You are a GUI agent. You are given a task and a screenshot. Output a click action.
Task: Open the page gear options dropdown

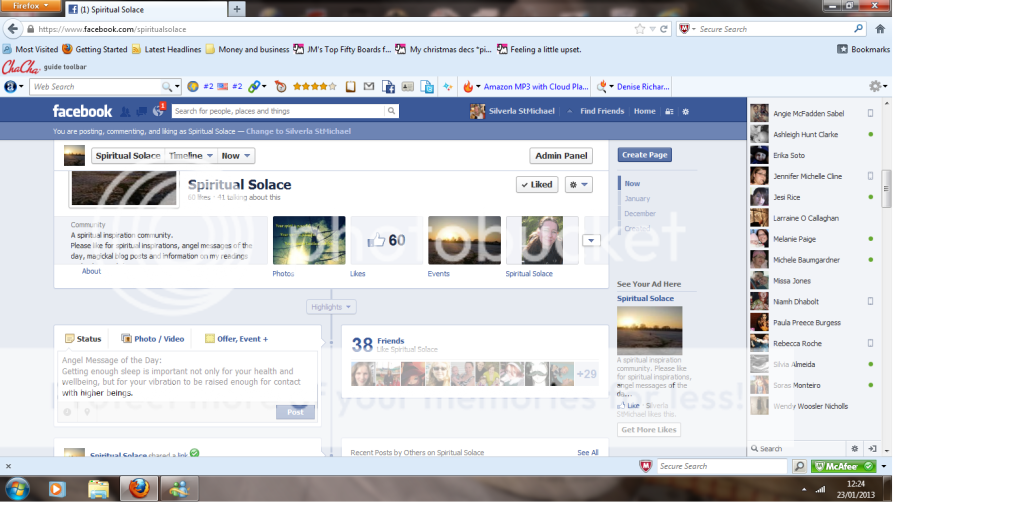point(578,184)
